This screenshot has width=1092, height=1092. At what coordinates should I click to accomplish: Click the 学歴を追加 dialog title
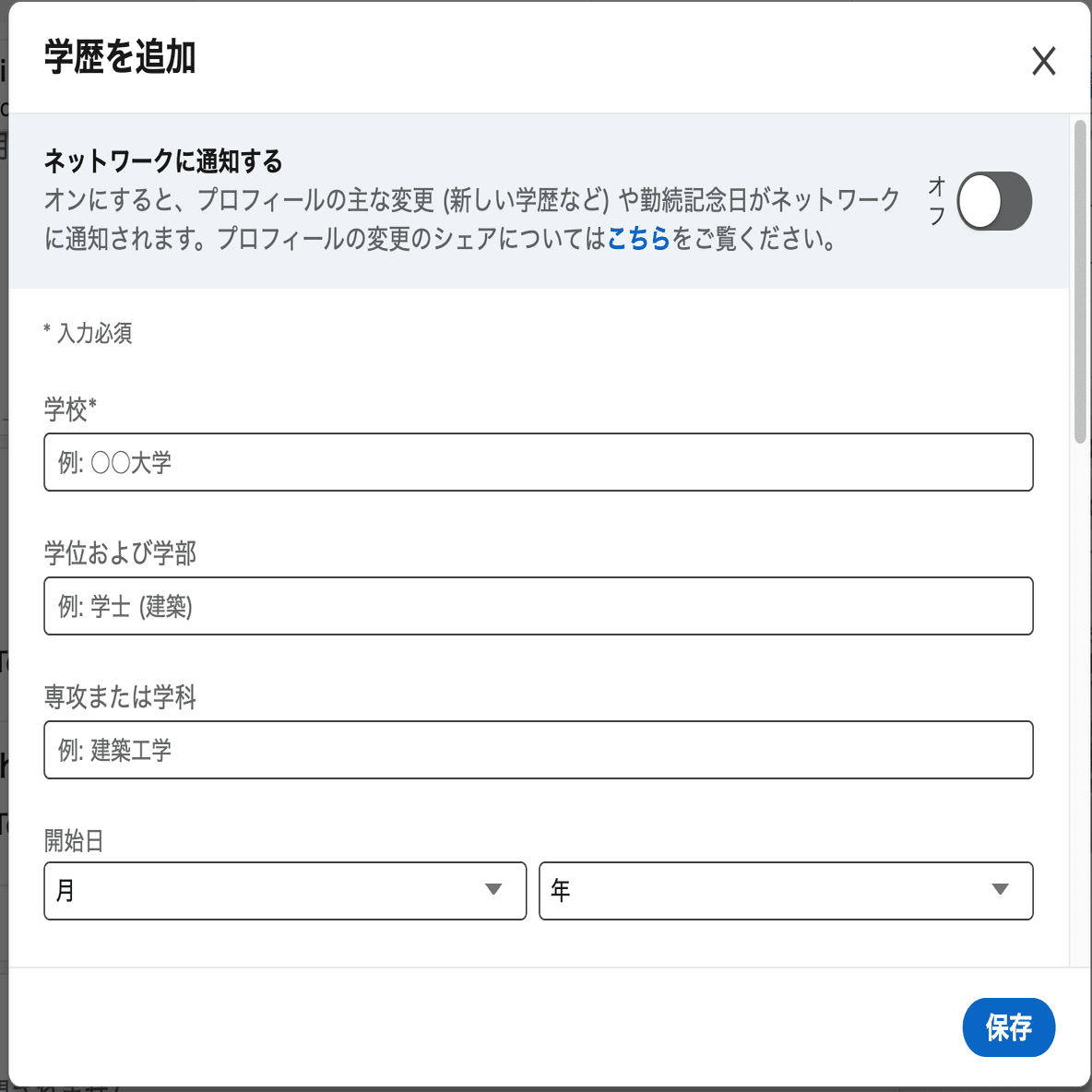(120, 57)
